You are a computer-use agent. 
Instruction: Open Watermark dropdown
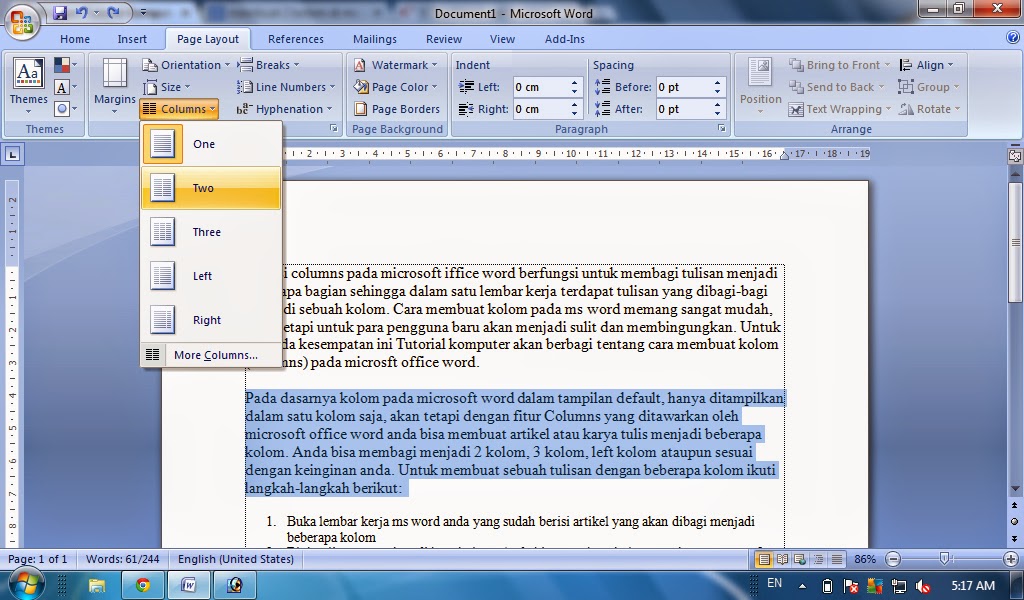(x=395, y=65)
